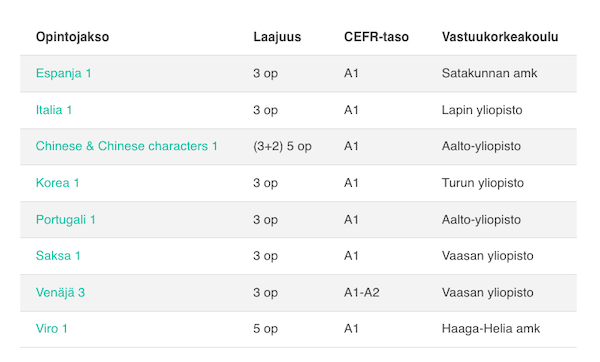
Task: Click the Laajuus column header
Action: coord(277,37)
